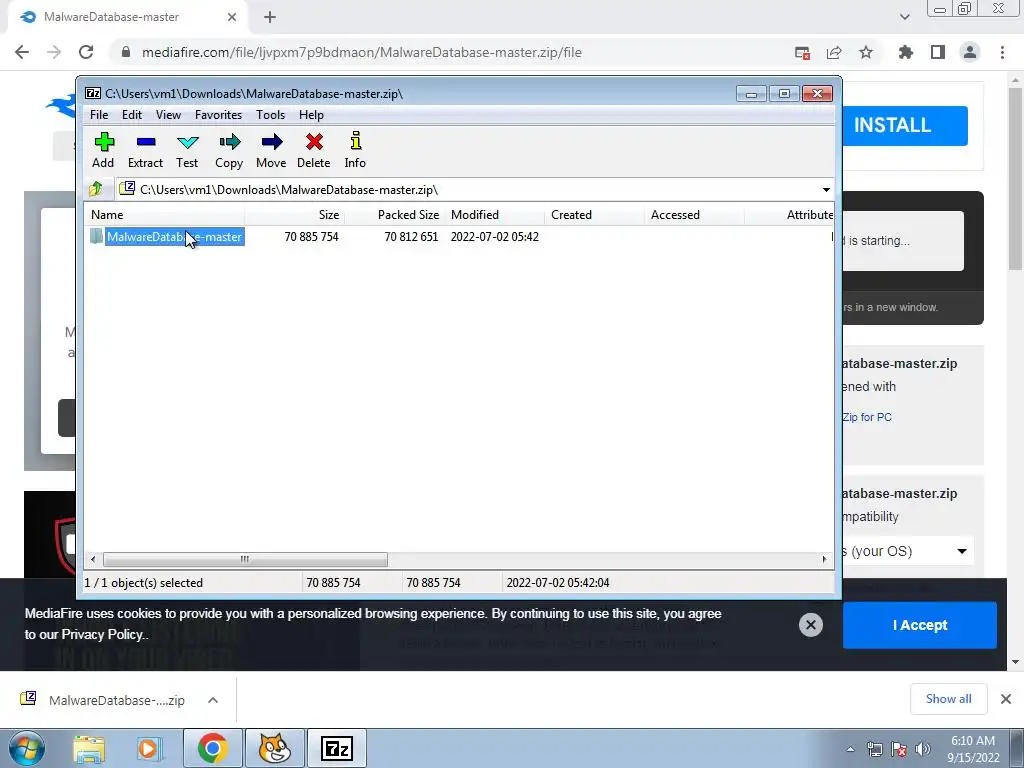
Task: Sort by Size column header
Action: [295, 215]
